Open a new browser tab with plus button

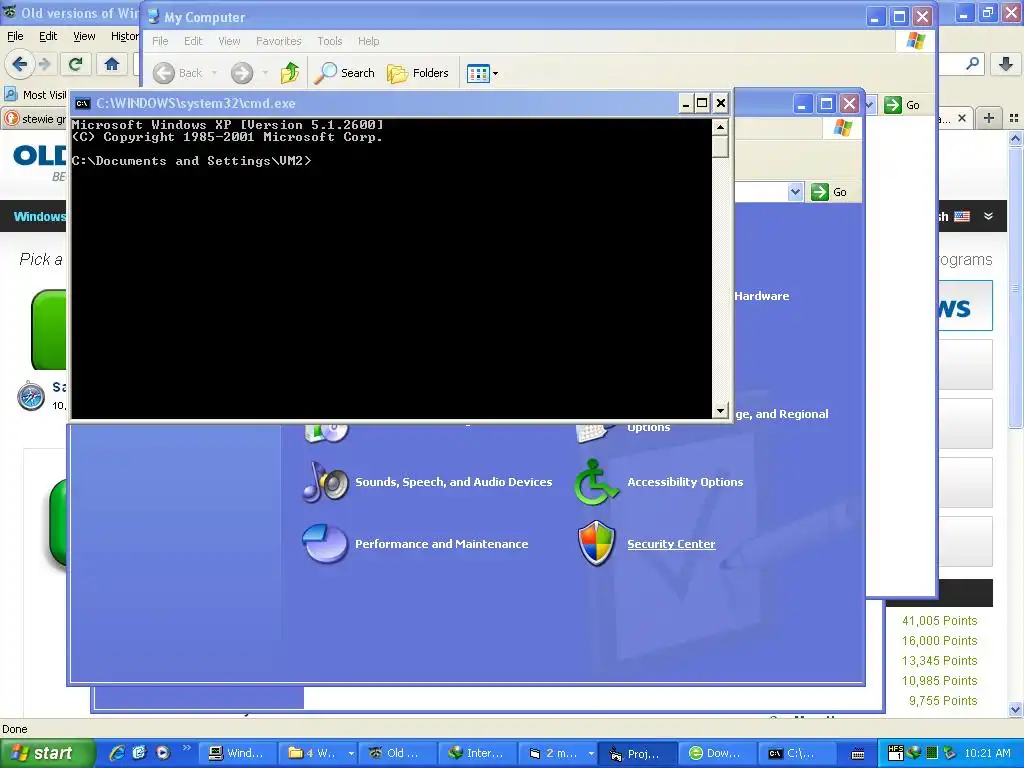(x=989, y=118)
